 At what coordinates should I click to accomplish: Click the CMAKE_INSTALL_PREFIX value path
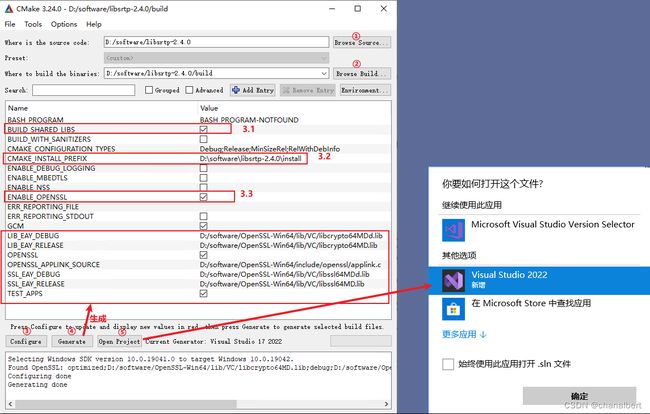point(250,158)
